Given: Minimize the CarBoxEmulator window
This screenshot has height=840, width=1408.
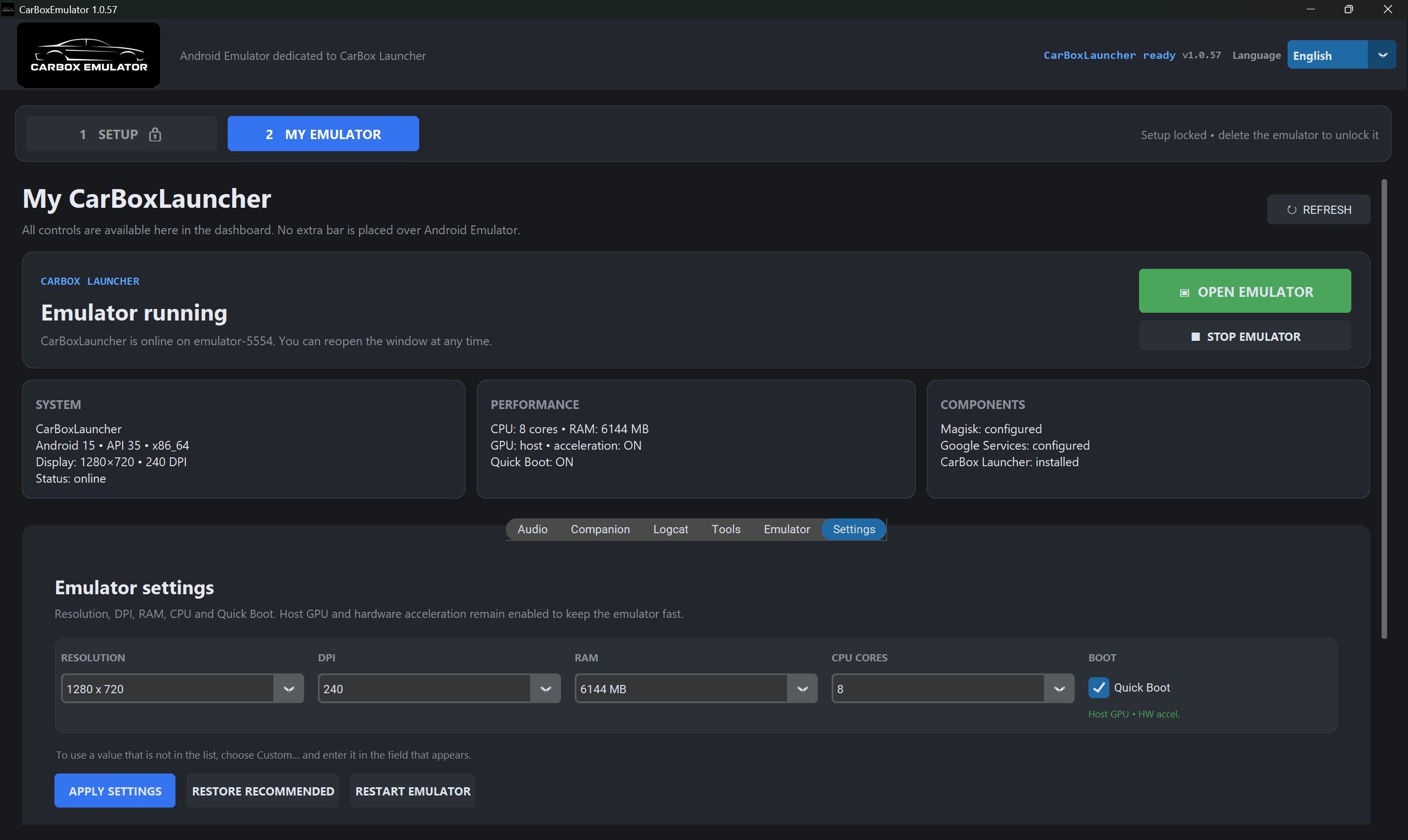Looking at the screenshot, I should coord(1310,9).
